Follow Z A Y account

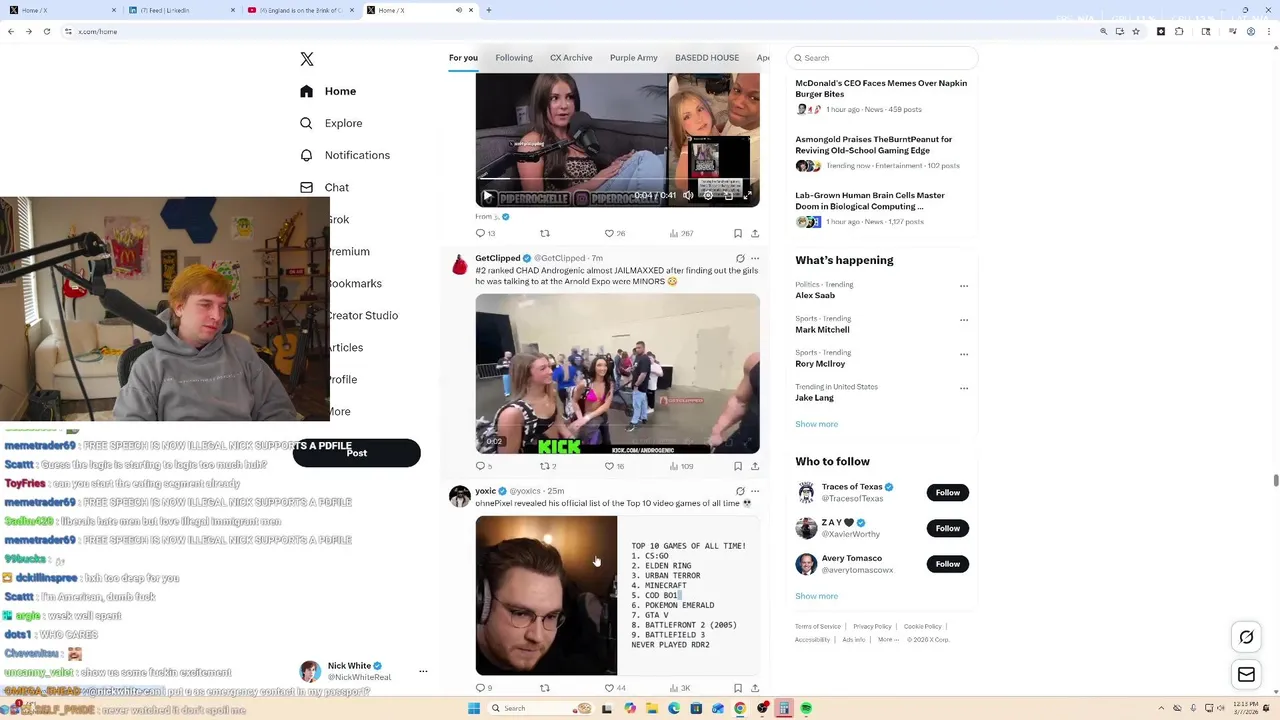pos(948,528)
